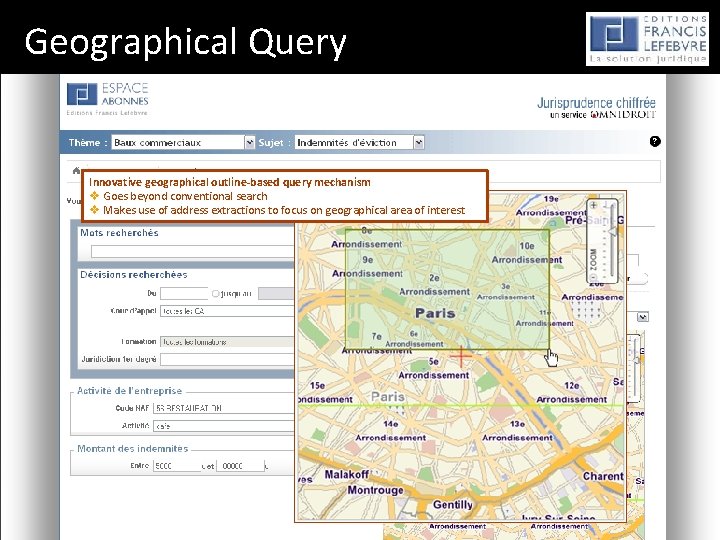
Task: Click the map zoom out minus icon
Action: click(594, 277)
